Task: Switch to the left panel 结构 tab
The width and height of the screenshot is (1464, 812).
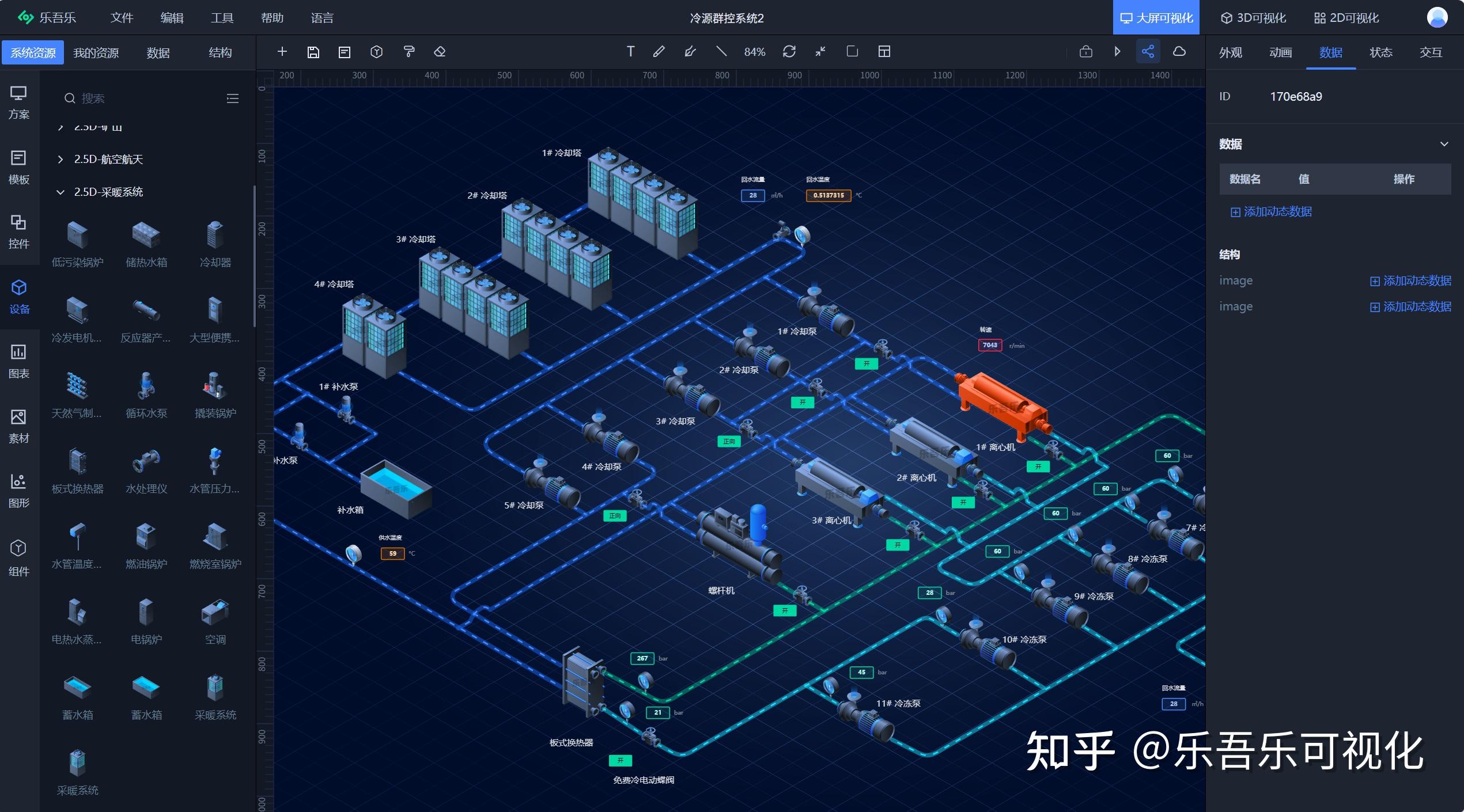Action: pyautogui.click(x=220, y=53)
